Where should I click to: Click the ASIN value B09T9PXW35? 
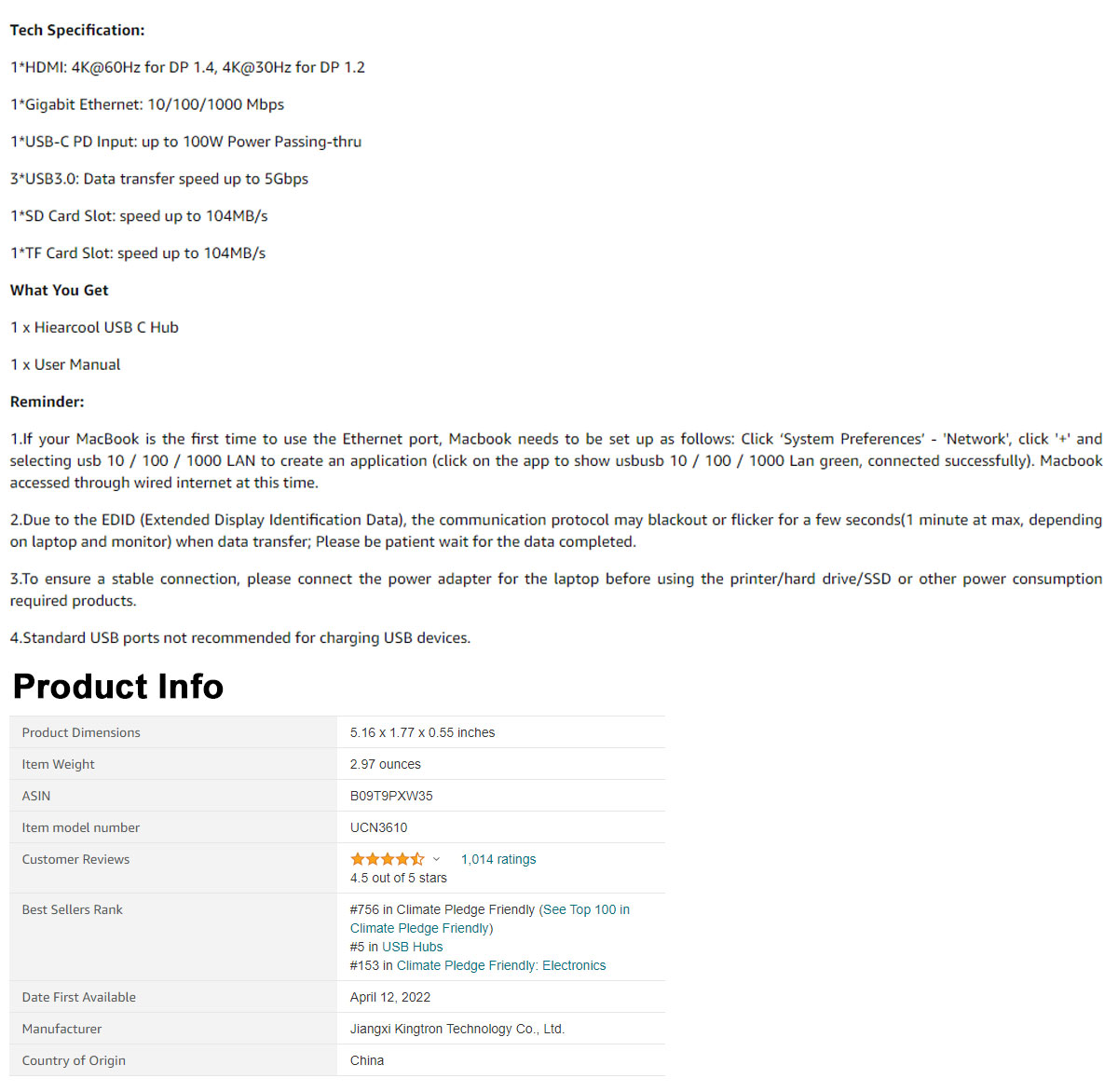(x=391, y=796)
